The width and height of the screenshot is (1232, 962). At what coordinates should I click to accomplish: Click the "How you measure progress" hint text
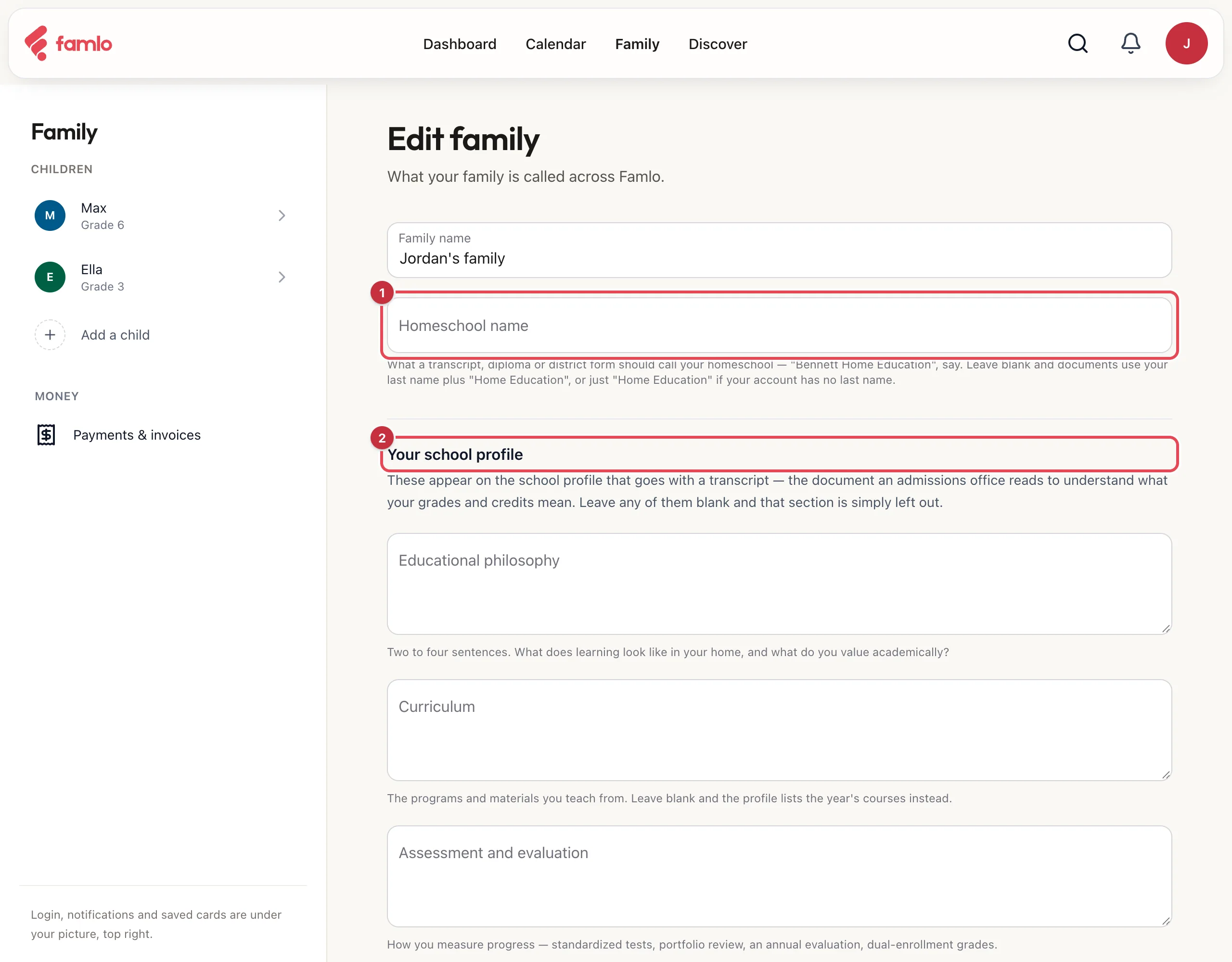pos(692,945)
